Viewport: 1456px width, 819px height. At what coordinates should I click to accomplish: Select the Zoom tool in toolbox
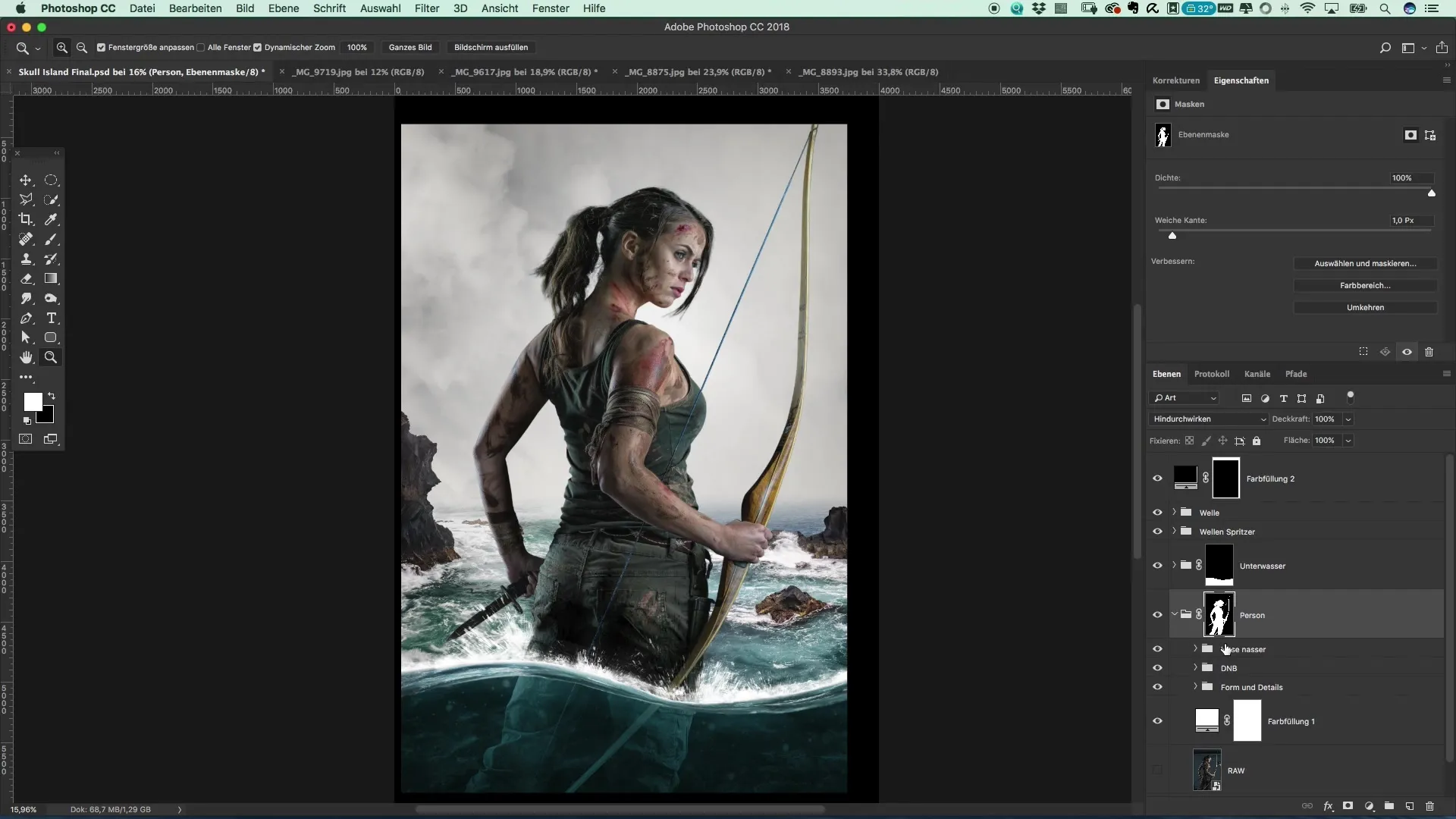click(x=51, y=357)
